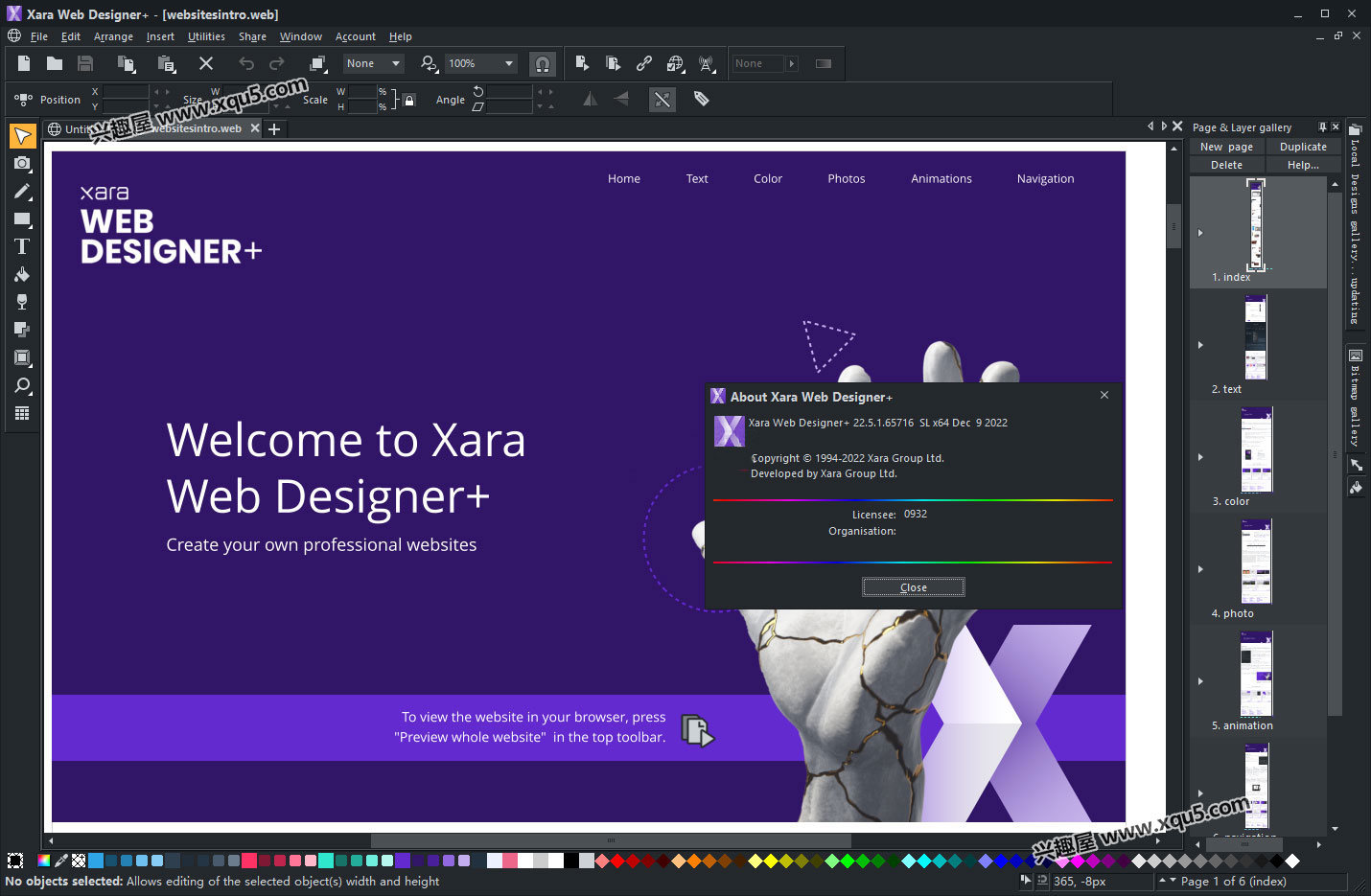Open the Bitmap gallery side tab
Screen dimensions: 1371x896
(x=1356, y=398)
